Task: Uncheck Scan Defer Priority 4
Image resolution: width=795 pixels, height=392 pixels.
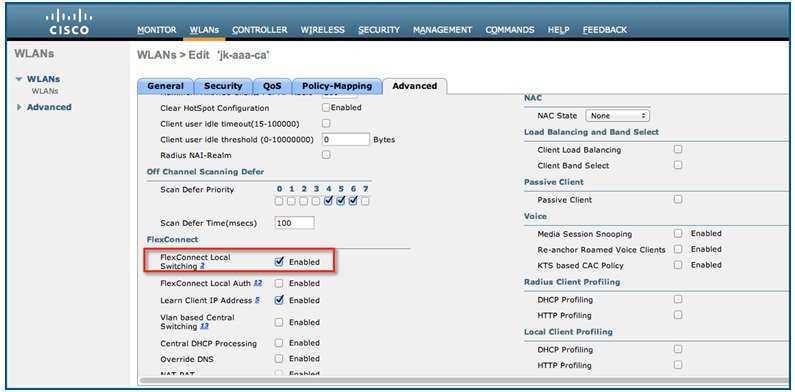Action: tap(328, 201)
